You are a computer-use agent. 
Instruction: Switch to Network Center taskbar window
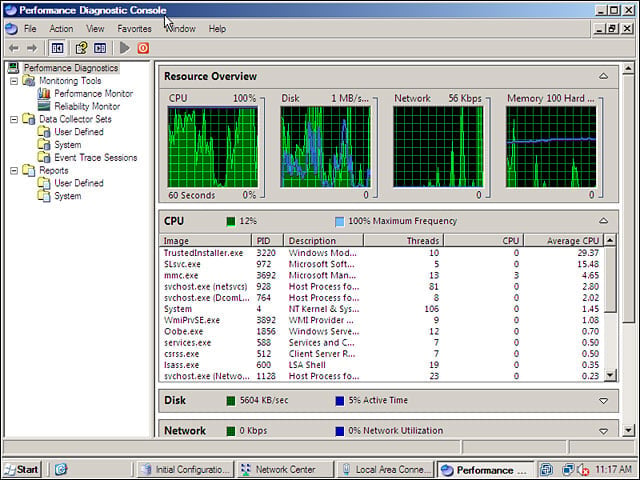(x=285, y=469)
